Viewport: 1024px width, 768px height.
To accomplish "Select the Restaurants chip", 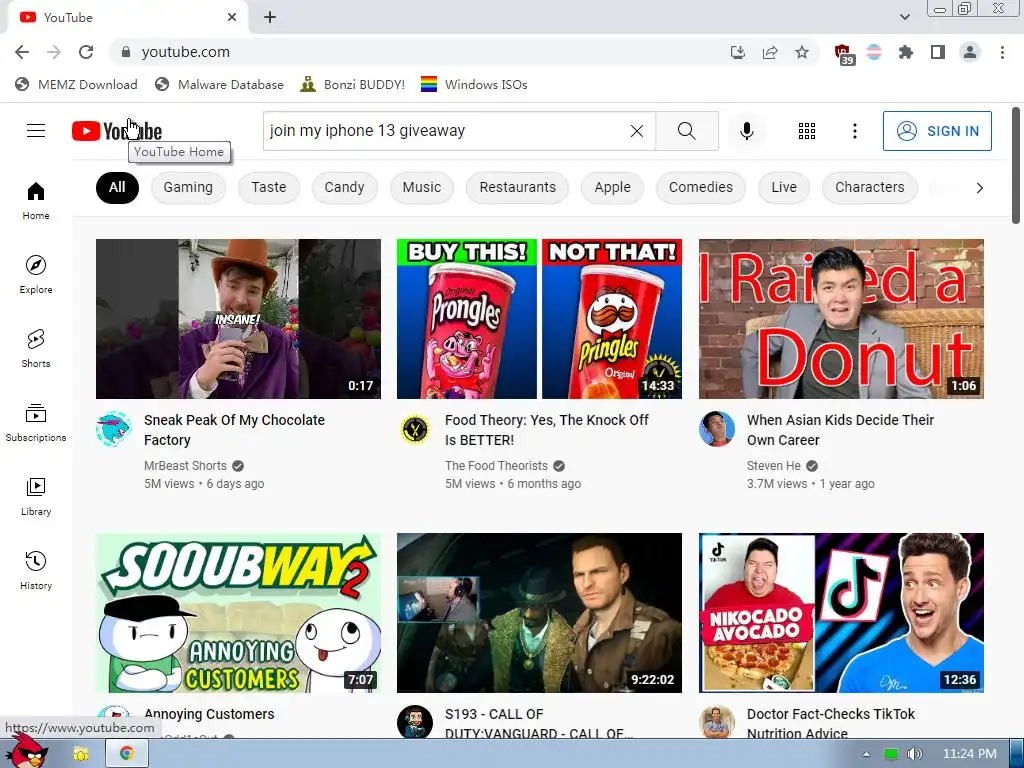I will click(x=517, y=188).
